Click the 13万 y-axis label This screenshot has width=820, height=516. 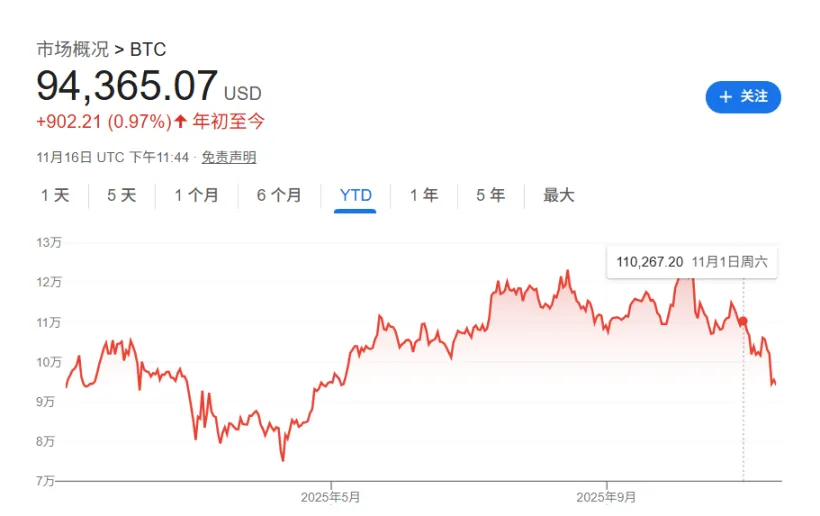coord(49,243)
